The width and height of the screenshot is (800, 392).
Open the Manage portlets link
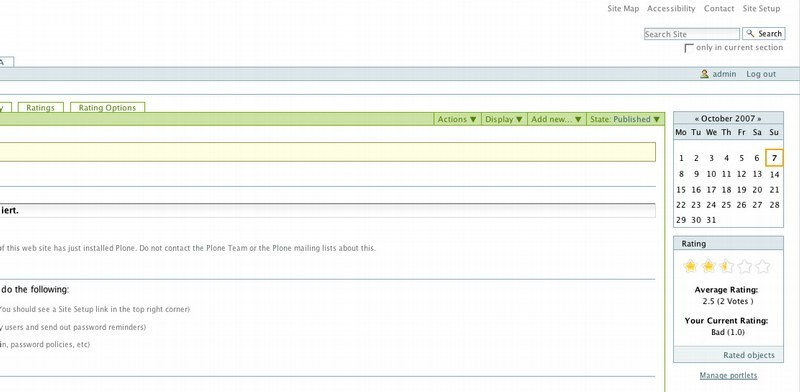point(728,376)
